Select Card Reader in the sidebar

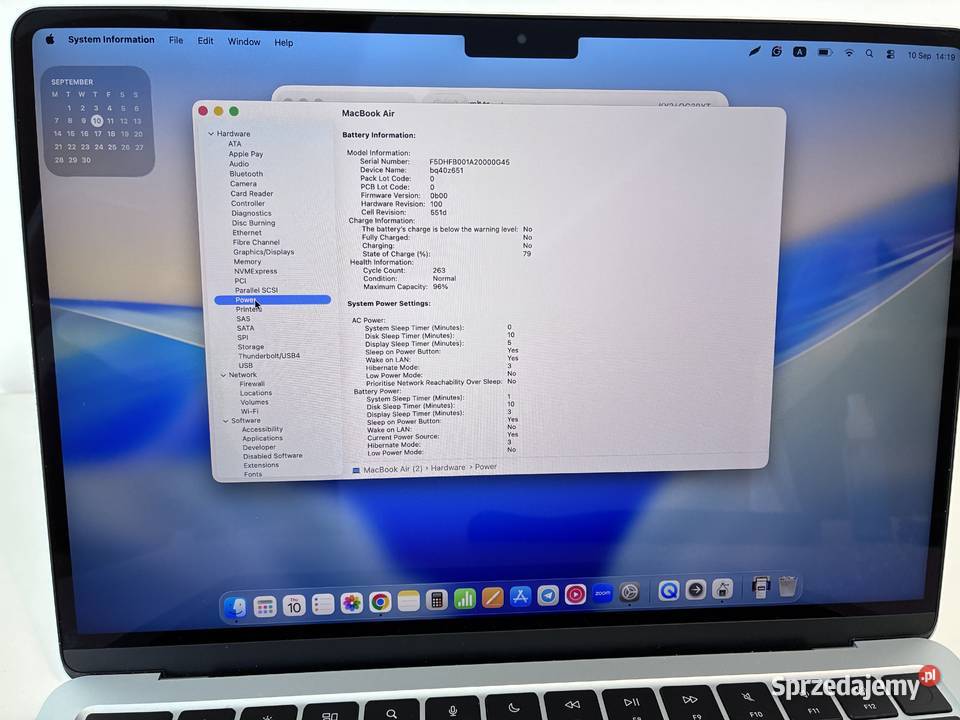[252, 193]
